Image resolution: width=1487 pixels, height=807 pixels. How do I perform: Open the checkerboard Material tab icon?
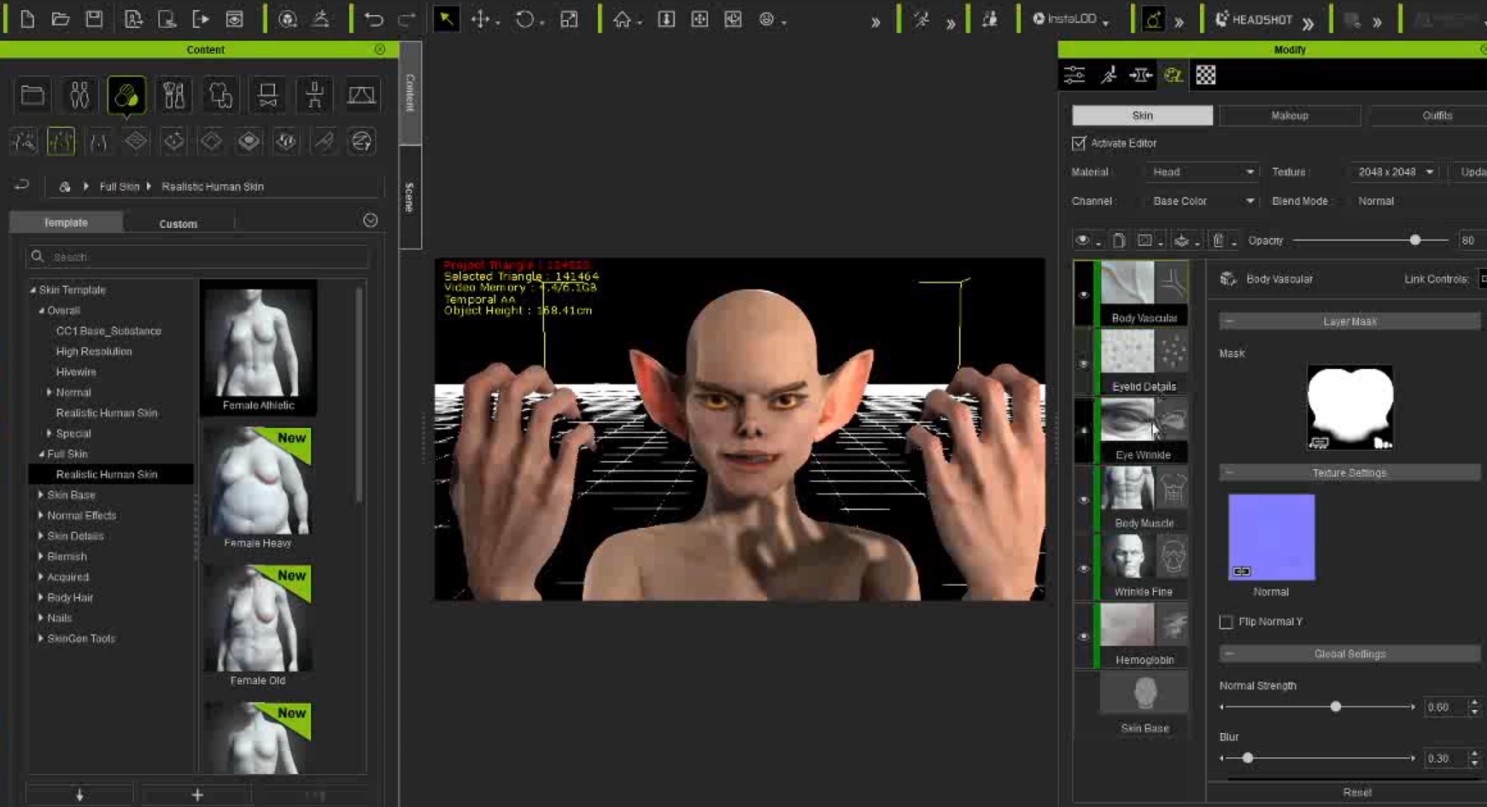[x=1206, y=75]
